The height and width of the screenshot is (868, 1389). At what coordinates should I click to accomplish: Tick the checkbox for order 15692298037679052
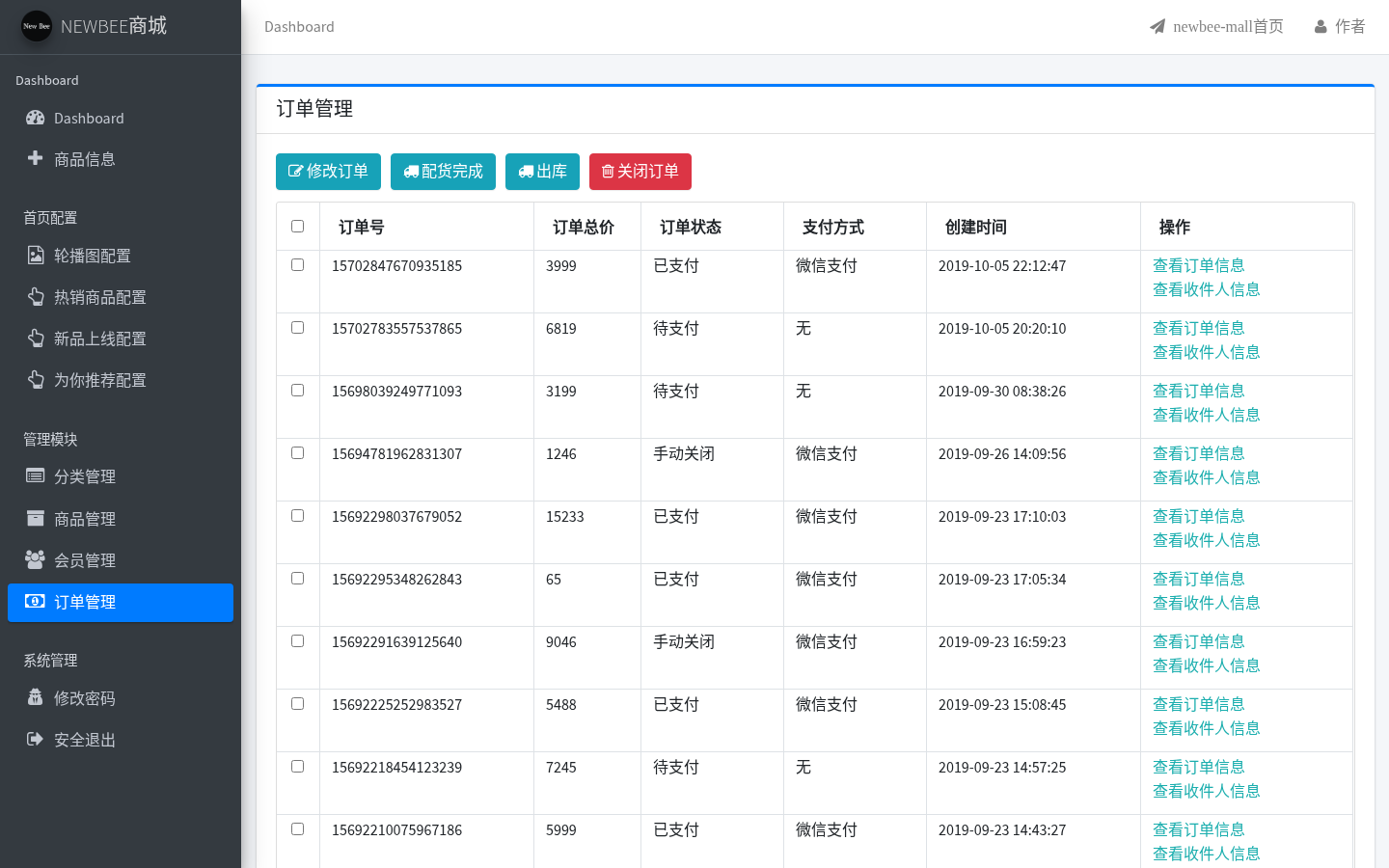point(297,515)
